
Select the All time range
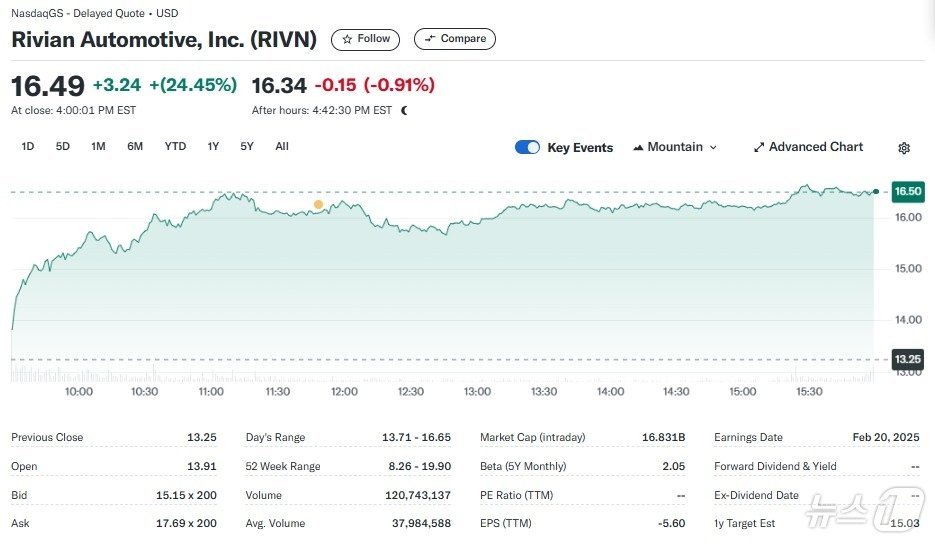(282, 146)
